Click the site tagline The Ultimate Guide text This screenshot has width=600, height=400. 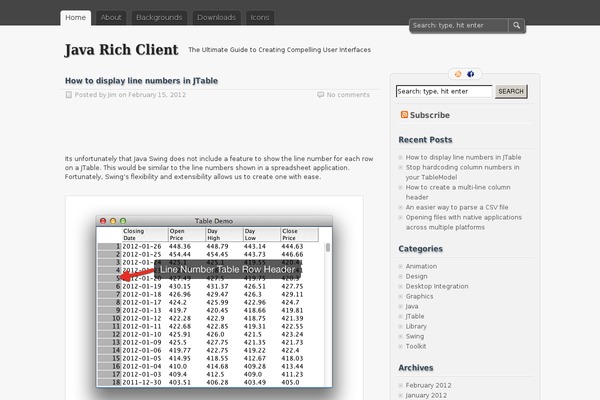point(279,50)
